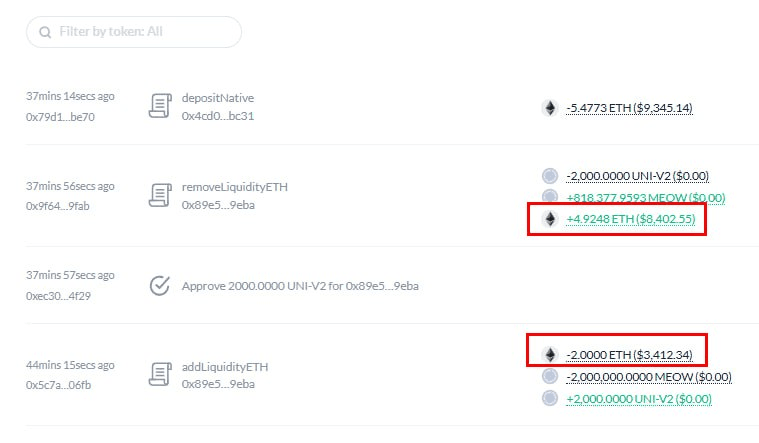Image resolution: width=759 pixels, height=443 pixels.
Task: Click the +818,377.9593 MEOW amount link
Action: [646, 198]
